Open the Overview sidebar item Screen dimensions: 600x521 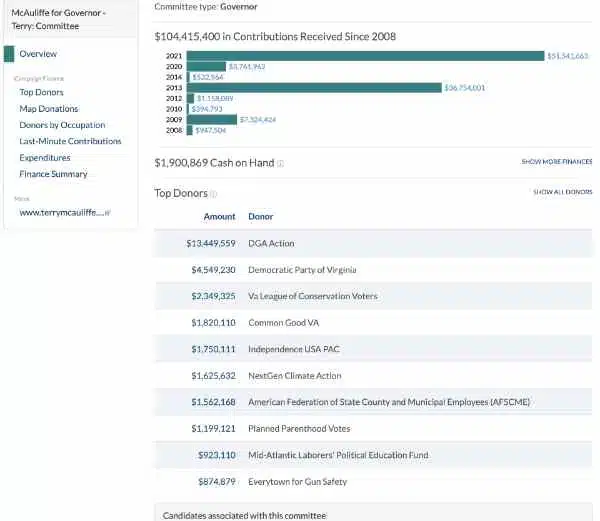pos(38,54)
